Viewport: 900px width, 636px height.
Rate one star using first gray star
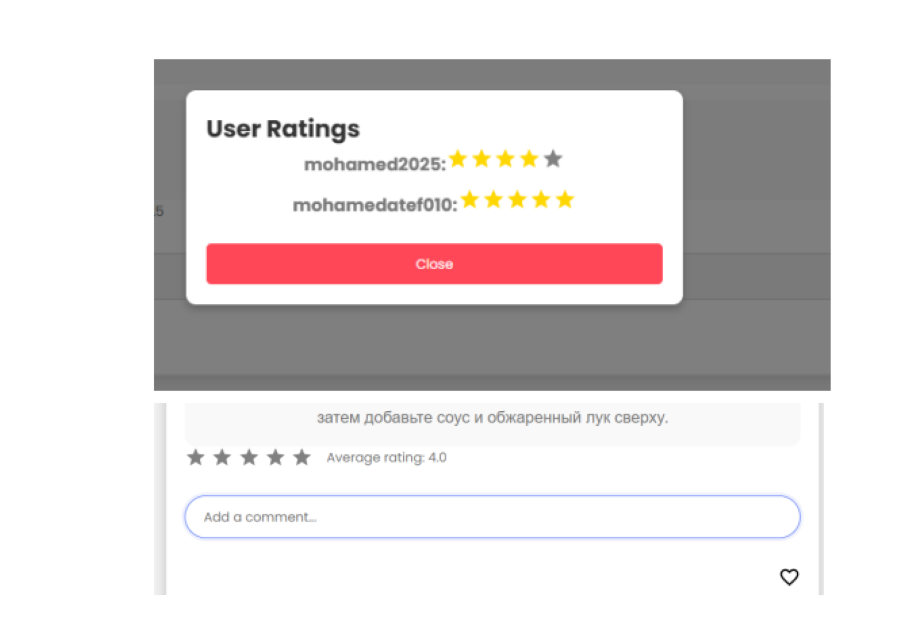point(196,457)
